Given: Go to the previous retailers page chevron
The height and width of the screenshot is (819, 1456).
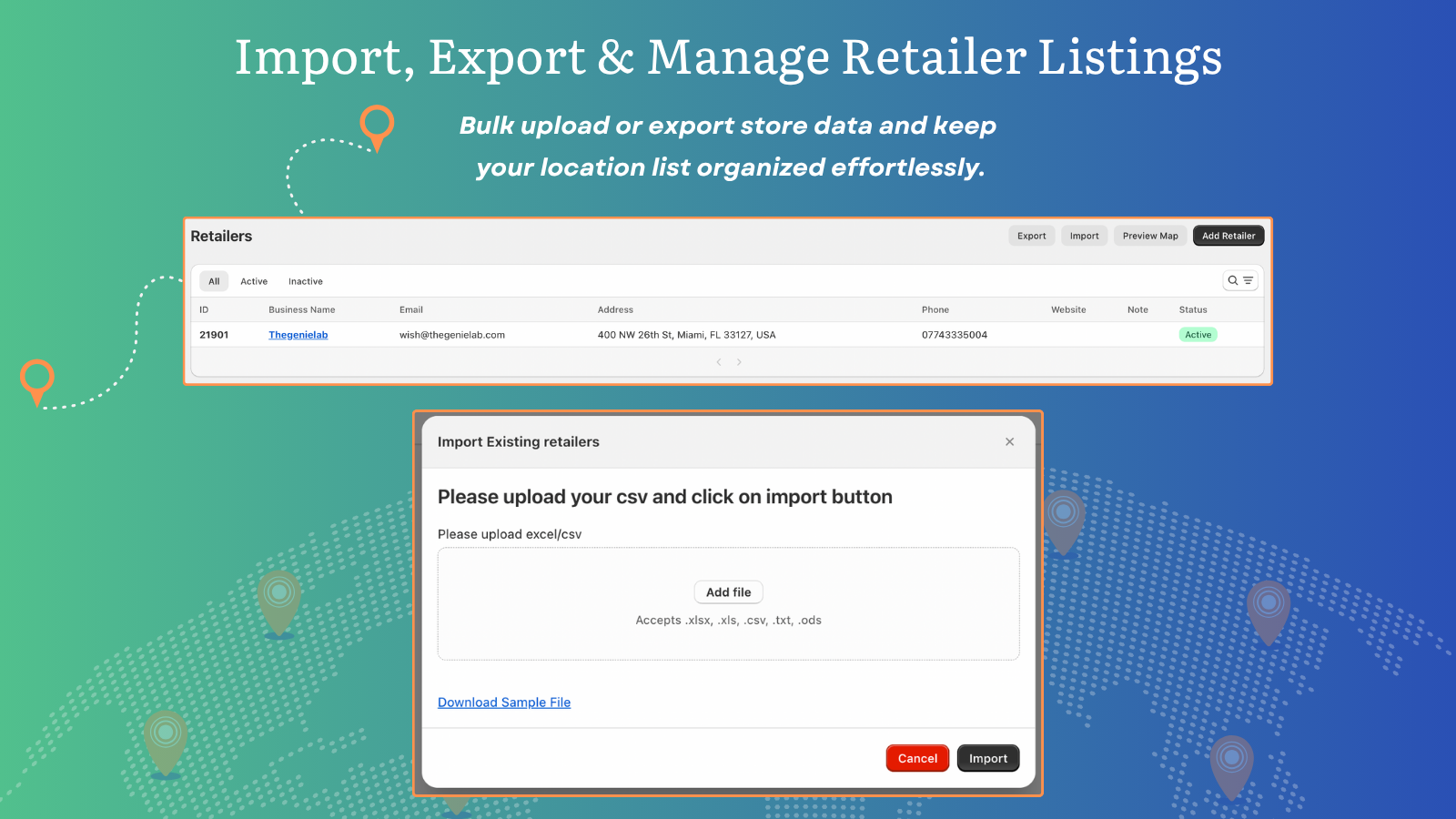Looking at the screenshot, I should tap(718, 361).
